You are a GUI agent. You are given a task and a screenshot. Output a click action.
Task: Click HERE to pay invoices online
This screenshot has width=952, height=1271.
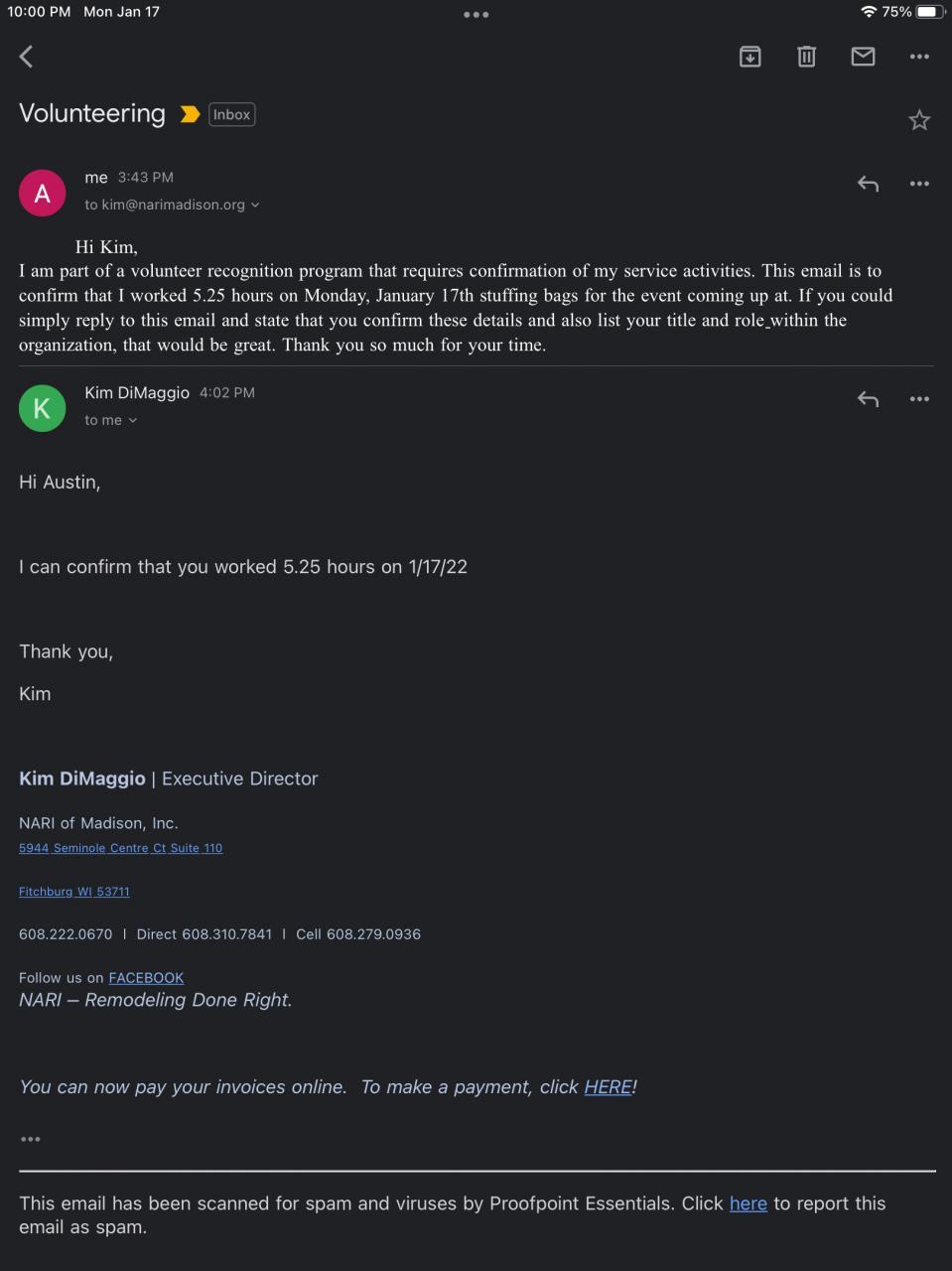608,1087
